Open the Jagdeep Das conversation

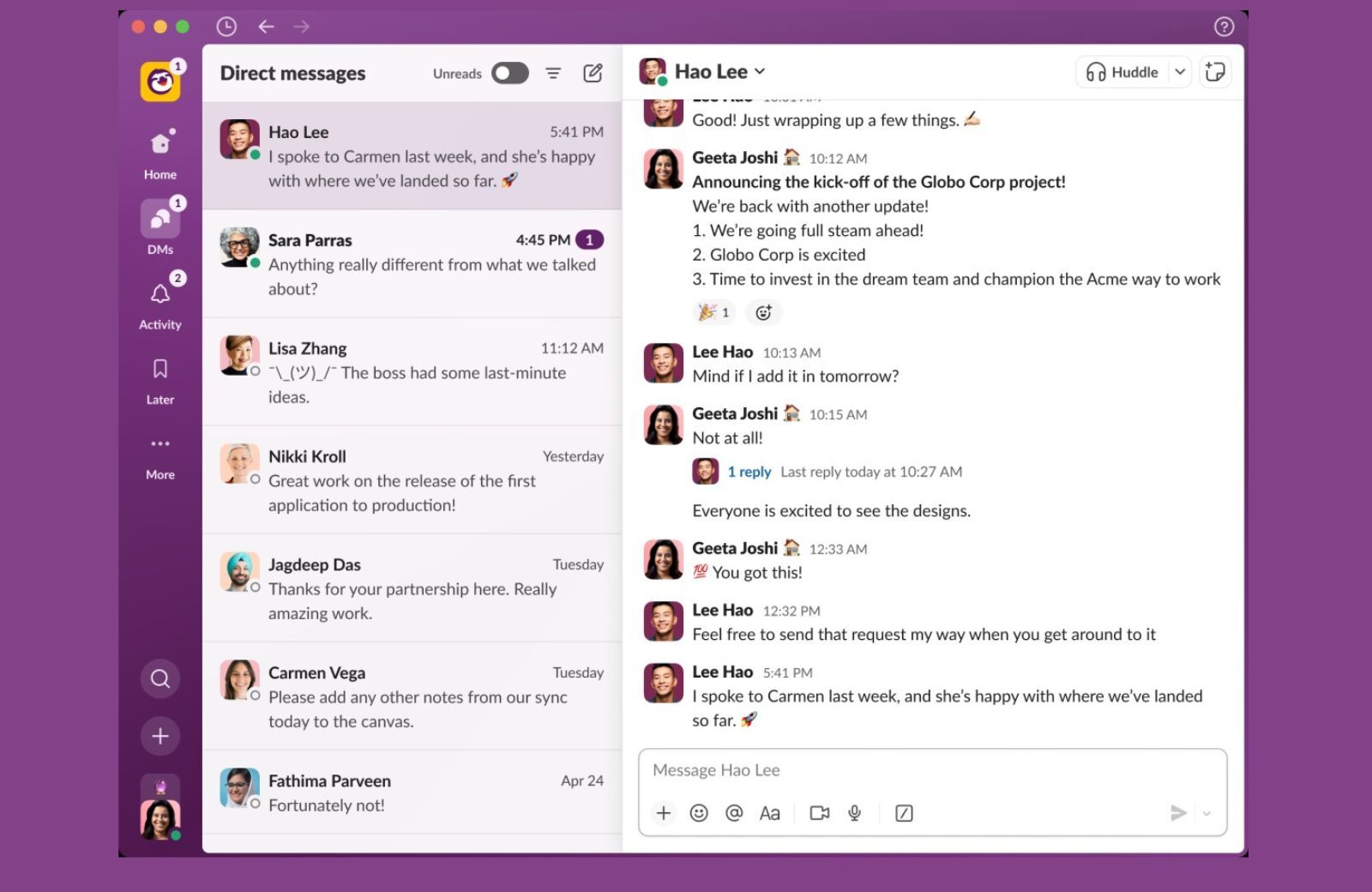pyautogui.click(x=412, y=588)
